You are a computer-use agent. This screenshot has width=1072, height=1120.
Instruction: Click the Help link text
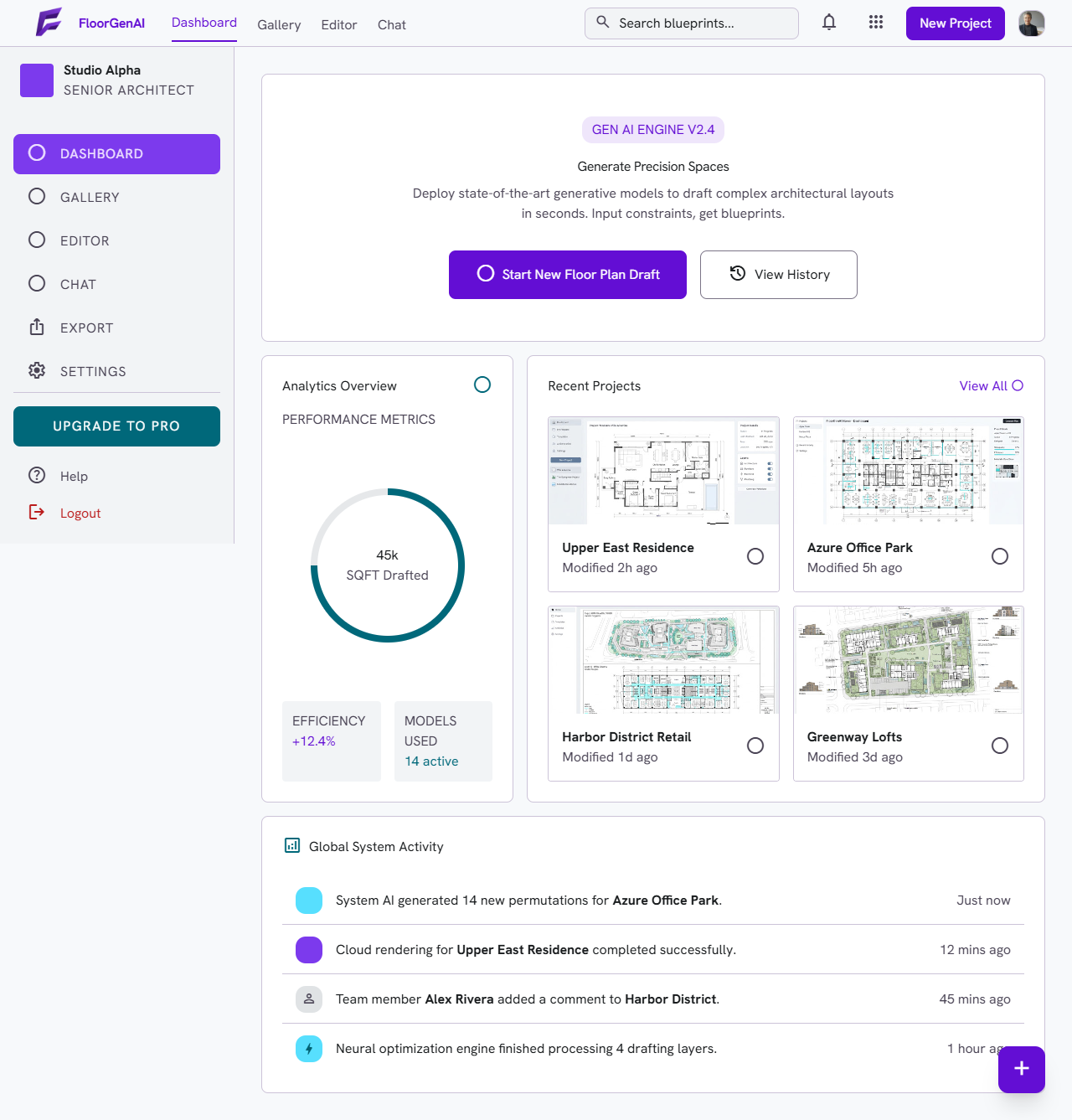click(74, 477)
